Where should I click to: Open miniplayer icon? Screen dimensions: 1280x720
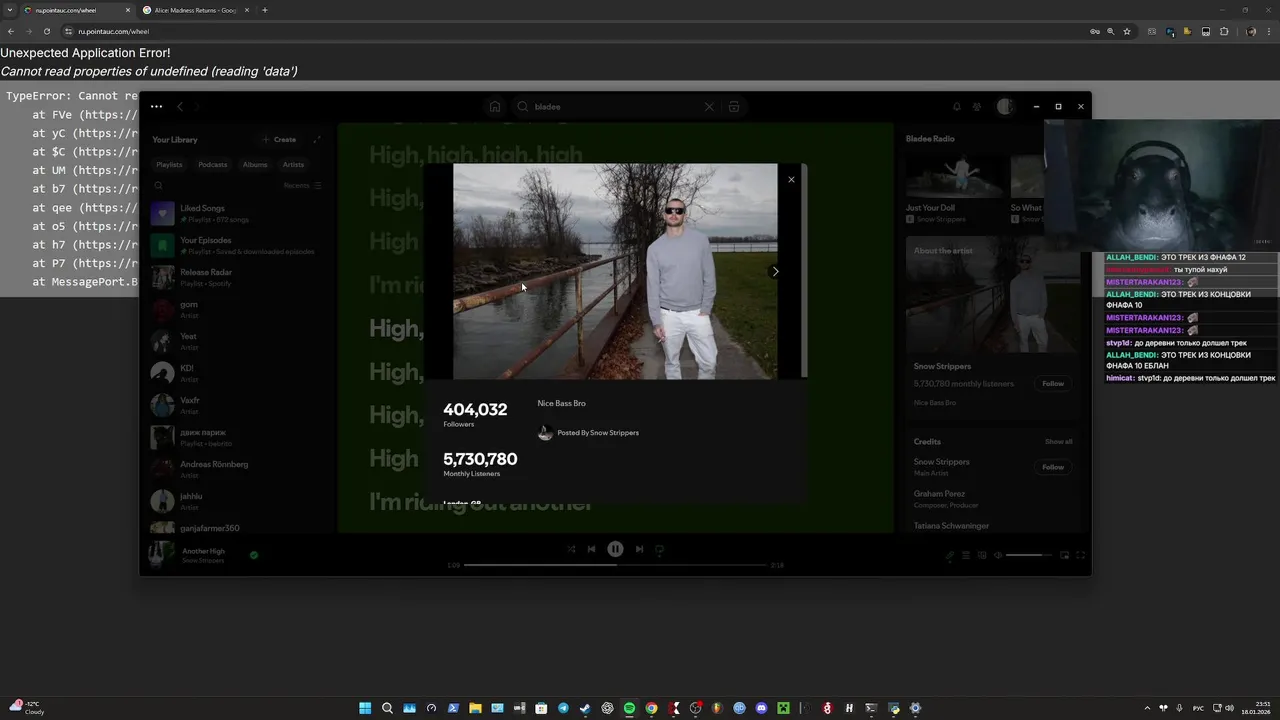tap(1064, 555)
